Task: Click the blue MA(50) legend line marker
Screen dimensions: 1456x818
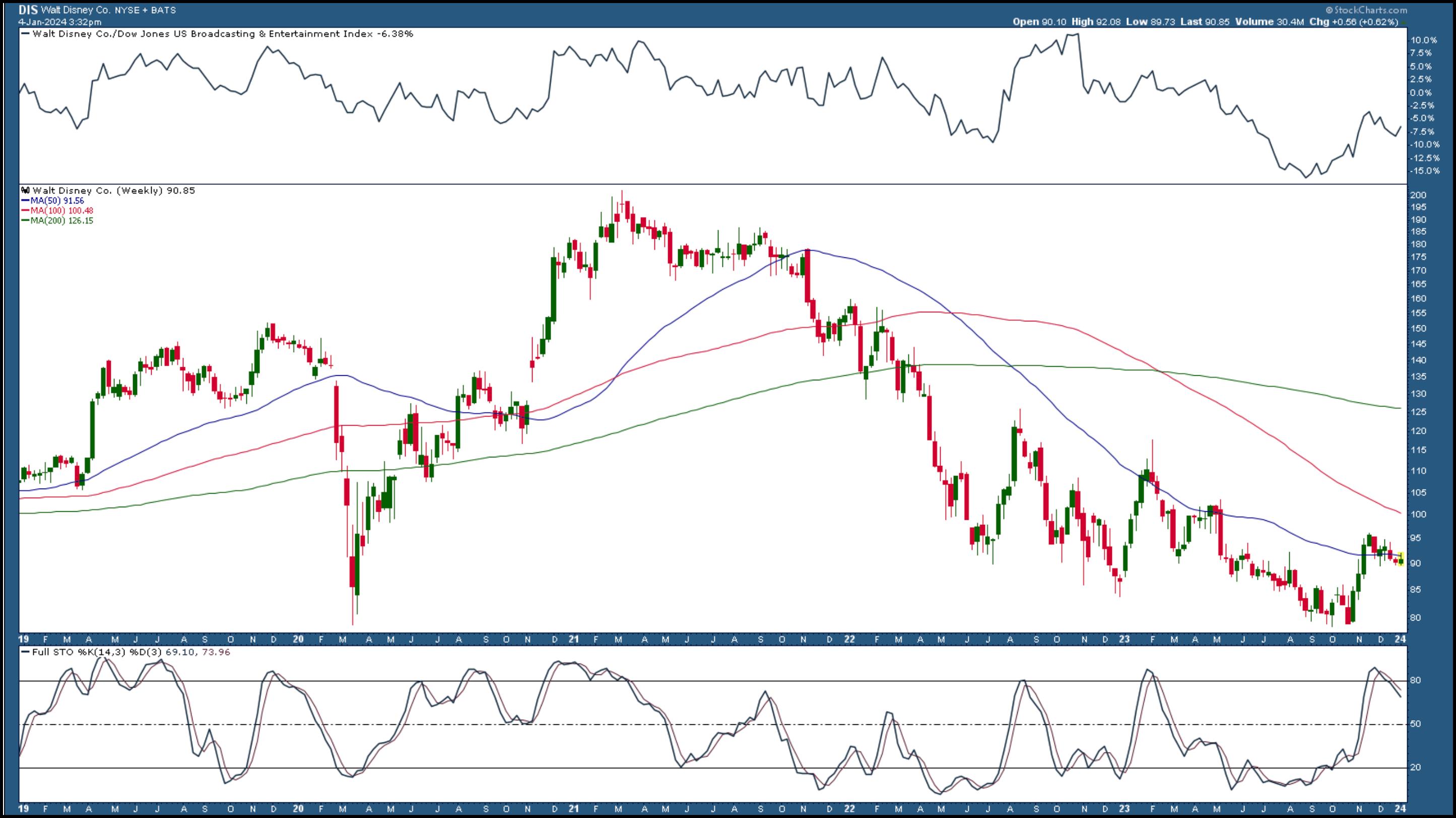Action: tap(25, 201)
